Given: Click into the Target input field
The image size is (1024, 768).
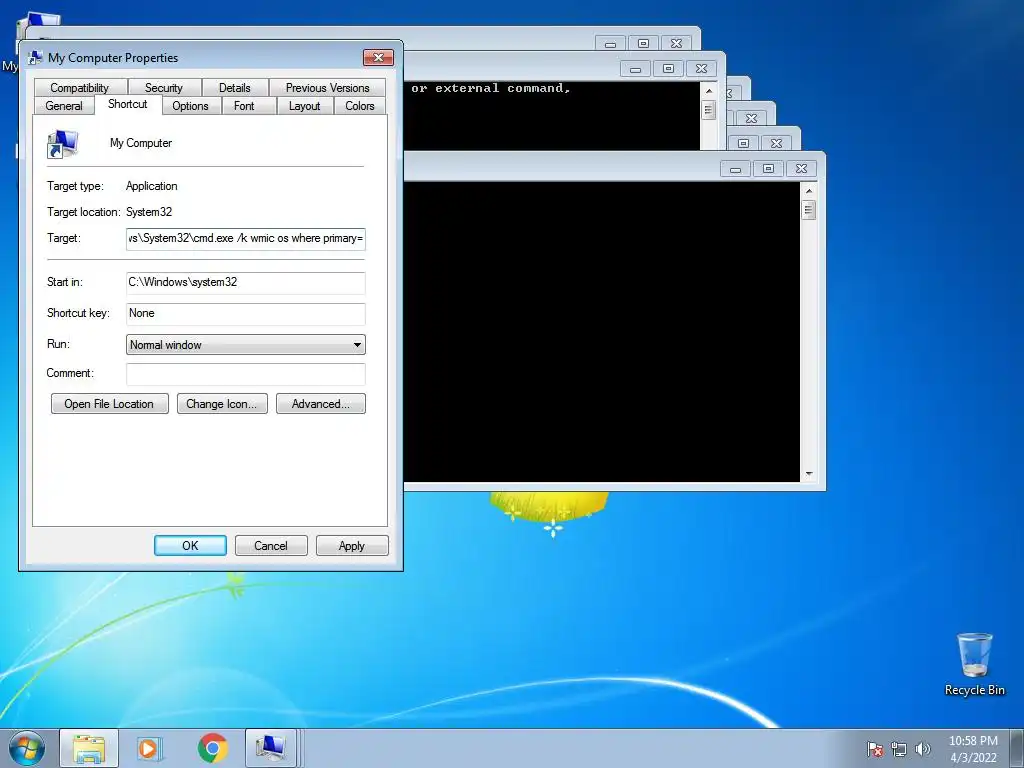Looking at the screenshot, I should [246, 238].
